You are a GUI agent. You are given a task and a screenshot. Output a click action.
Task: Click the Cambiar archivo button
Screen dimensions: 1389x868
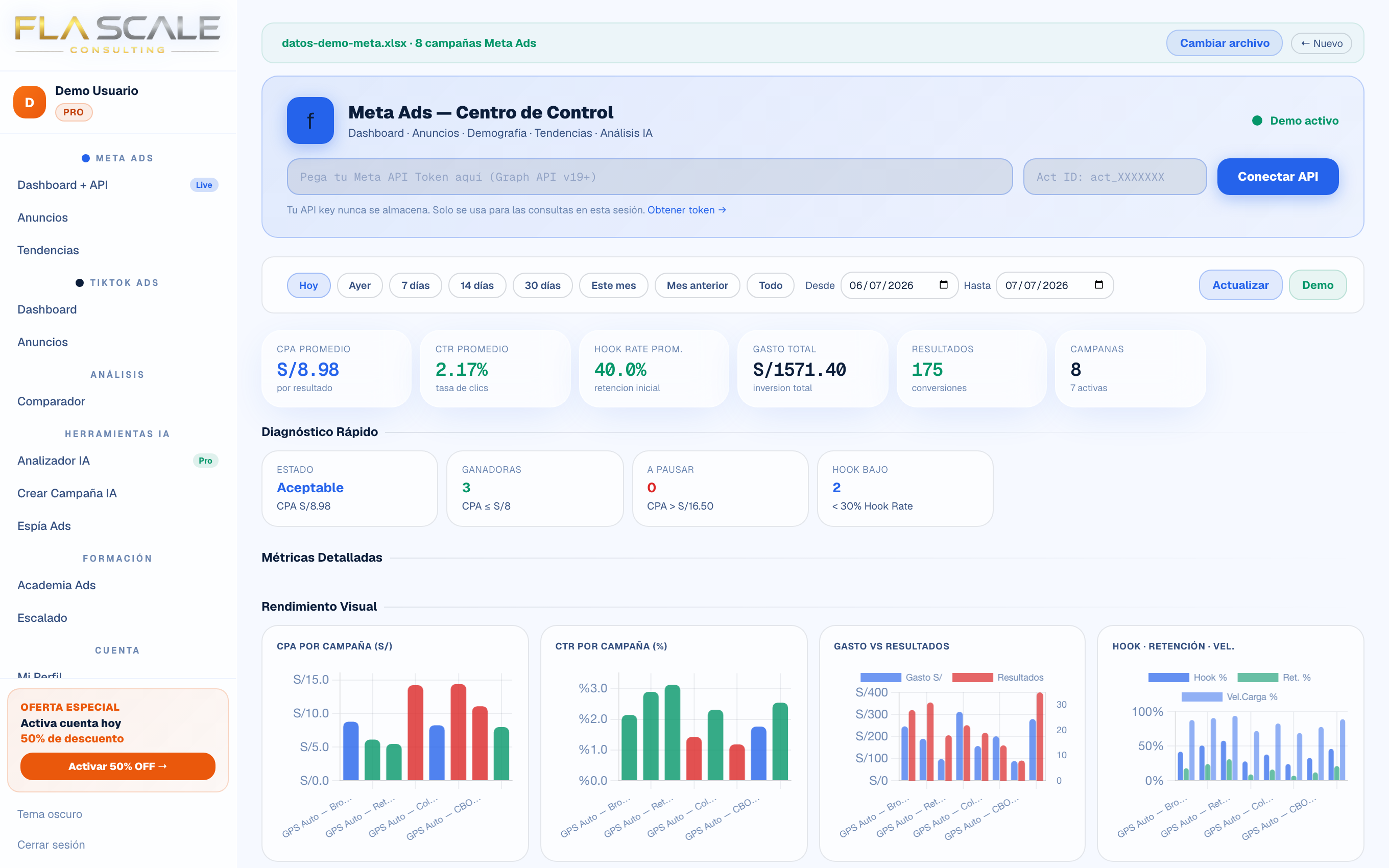[1224, 43]
